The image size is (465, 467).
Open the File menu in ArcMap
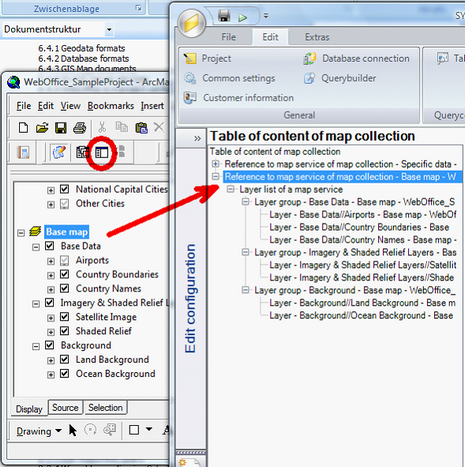[24, 106]
